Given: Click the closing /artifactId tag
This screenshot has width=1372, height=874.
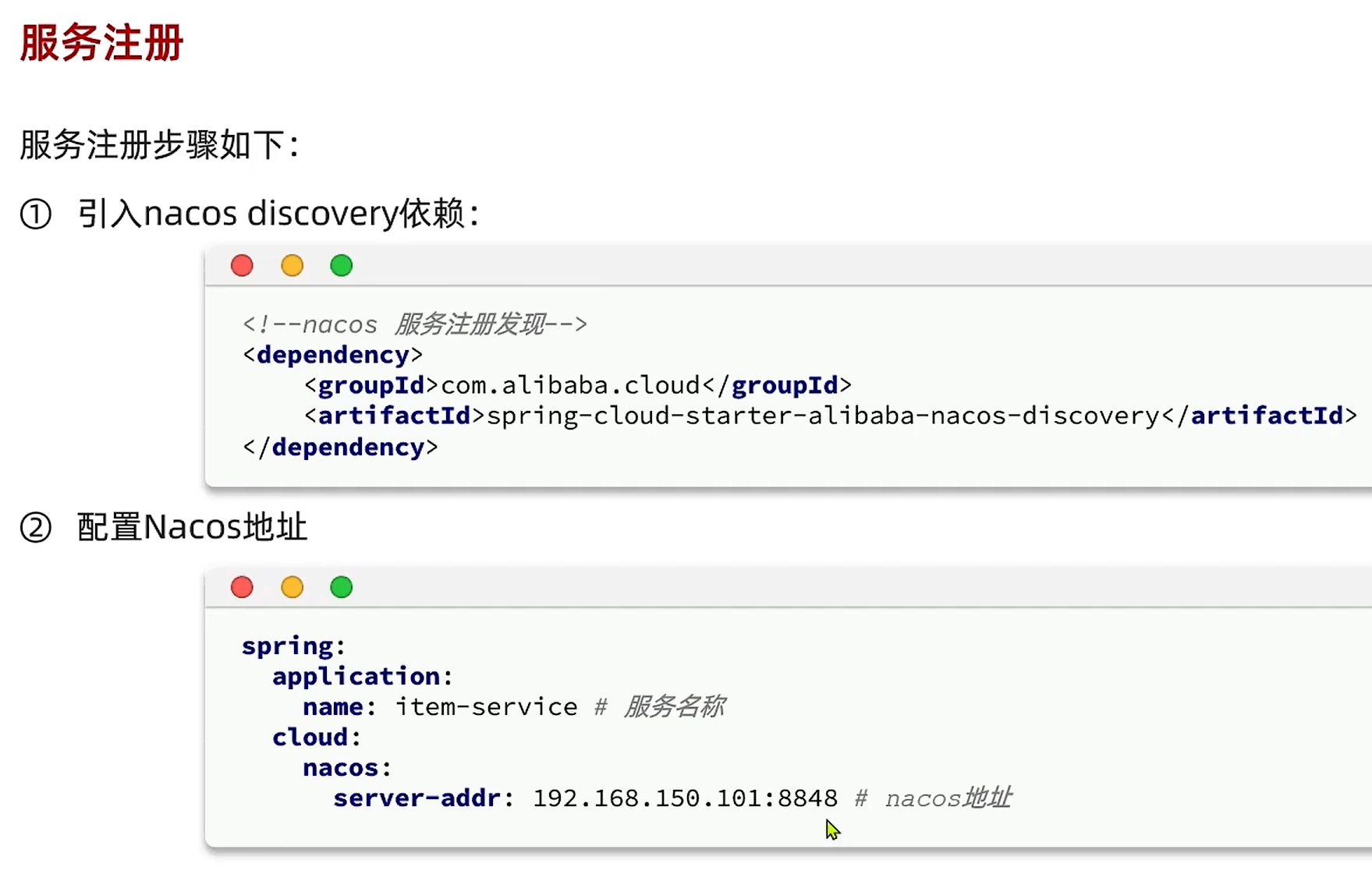Looking at the screenshot, I should click(x=1260, y=416).
